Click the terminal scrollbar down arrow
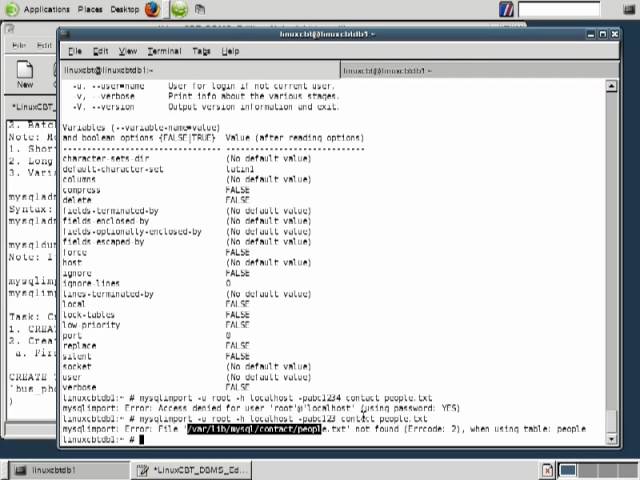The height and width of the screenshot is (480, 640). [611, 439]
